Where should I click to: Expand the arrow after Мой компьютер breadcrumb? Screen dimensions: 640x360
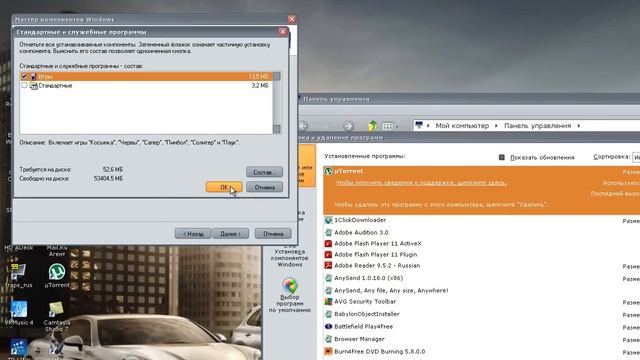click(x=496, y=126)
